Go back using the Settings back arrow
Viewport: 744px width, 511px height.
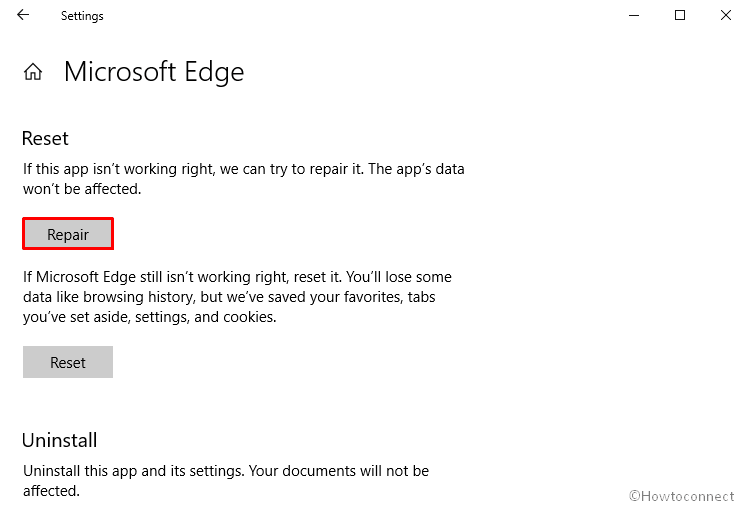click(23, 15)
